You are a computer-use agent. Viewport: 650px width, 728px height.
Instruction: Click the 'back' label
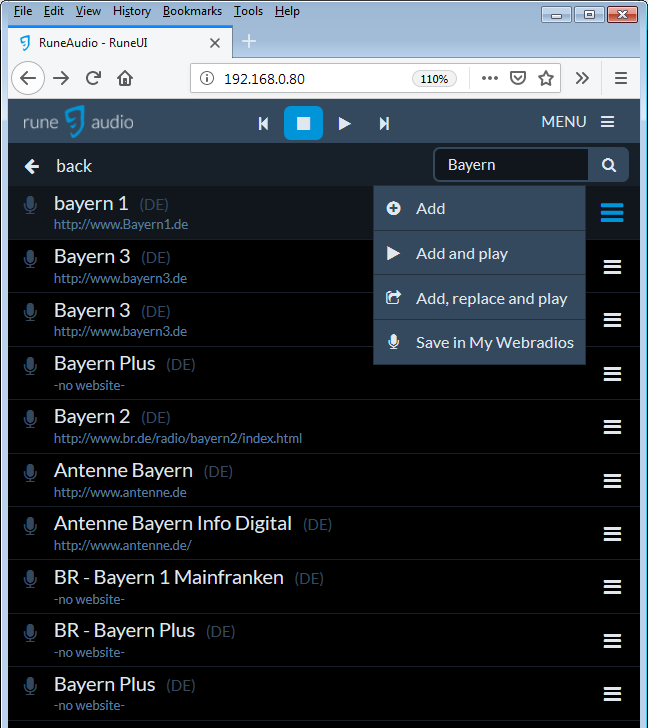74,166
